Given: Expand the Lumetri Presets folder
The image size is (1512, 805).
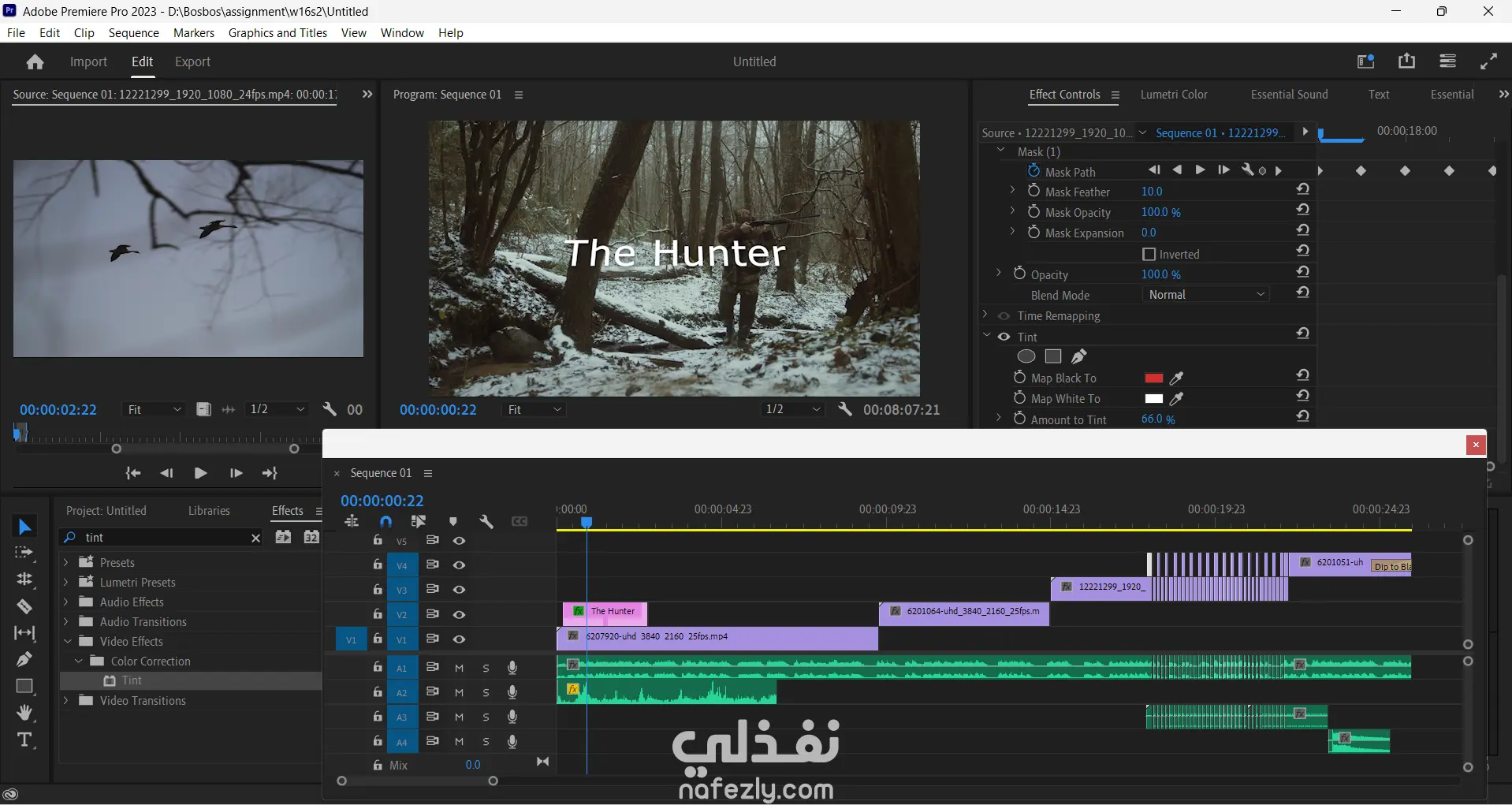Looking at the screenshot, I should [66, 582].
